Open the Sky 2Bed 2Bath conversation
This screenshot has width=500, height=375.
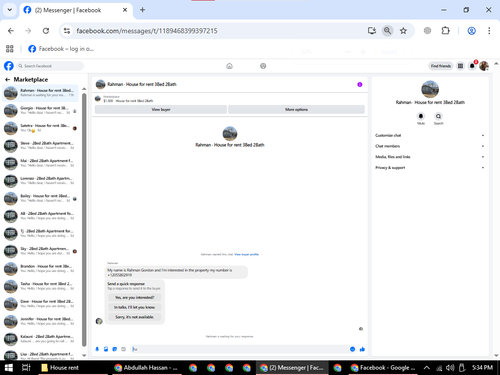40,251
